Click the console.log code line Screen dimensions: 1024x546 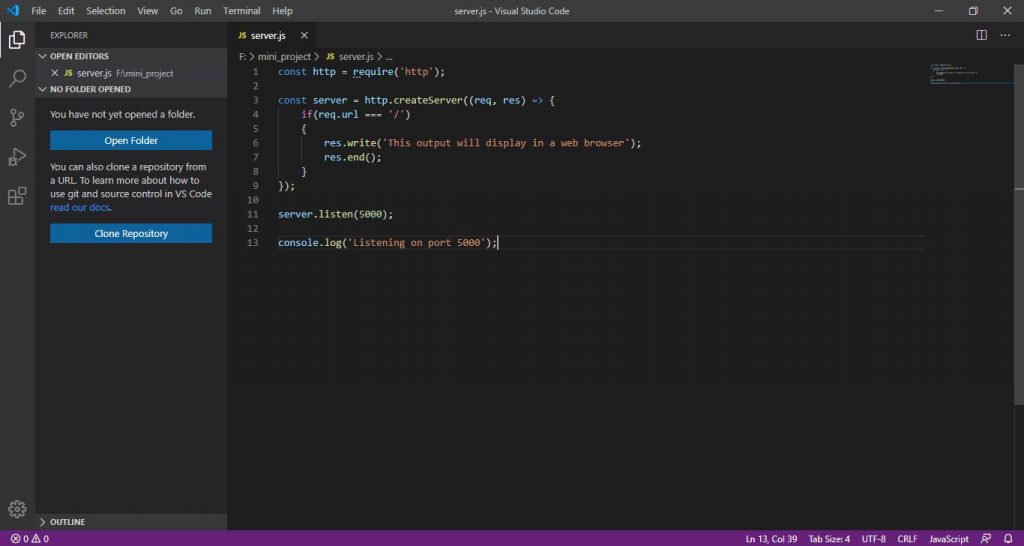click(x=388, y=243)
